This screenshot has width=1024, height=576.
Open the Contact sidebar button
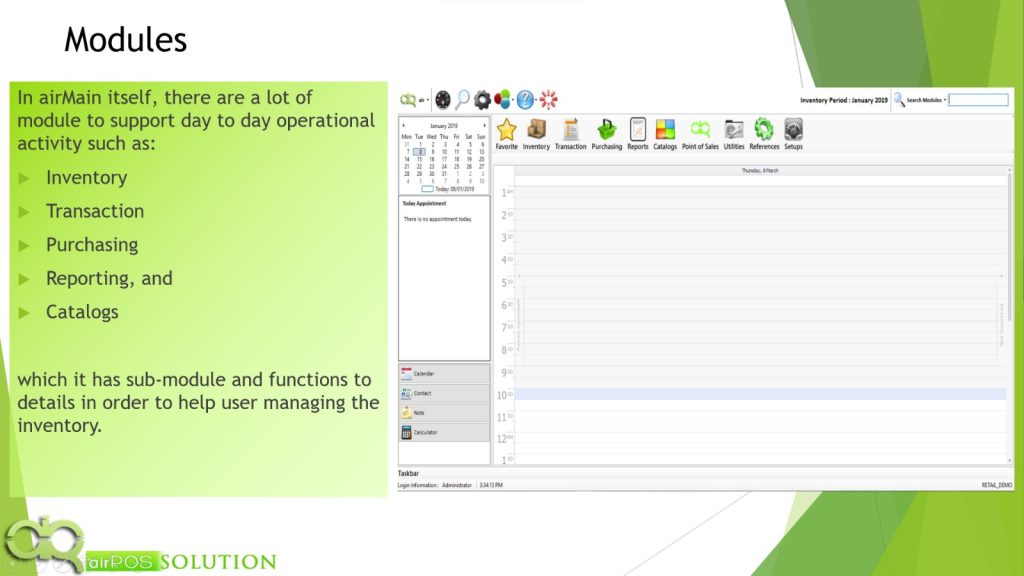(x=444, y=393)
